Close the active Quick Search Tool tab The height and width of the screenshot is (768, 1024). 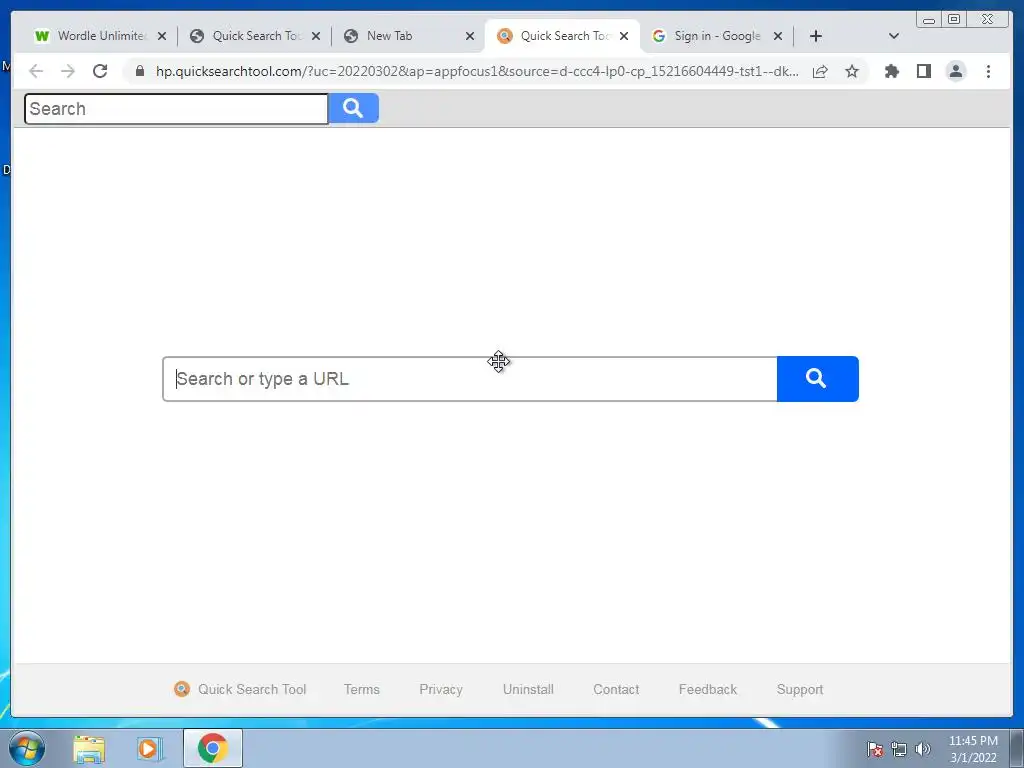pos(624,36)
